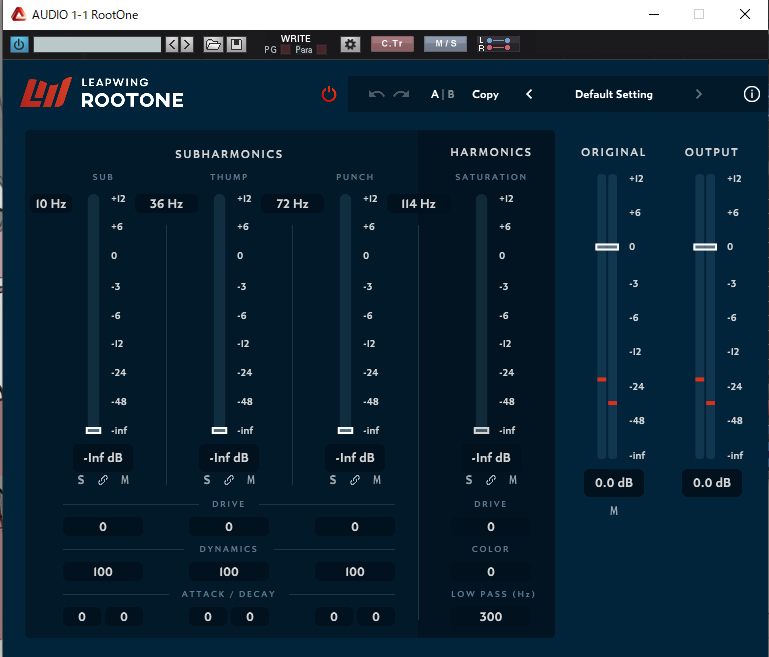Viewport: 769px width, 657px height.
Task: Click the THUMP dynamics 100 field
Action: click(229, 572)
